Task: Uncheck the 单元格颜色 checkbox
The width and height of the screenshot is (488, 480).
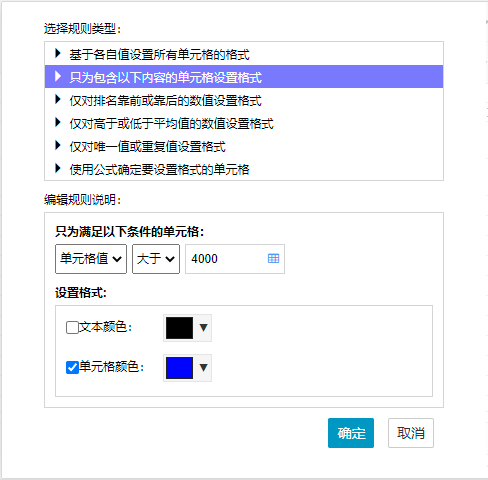Action: (72, 367)
